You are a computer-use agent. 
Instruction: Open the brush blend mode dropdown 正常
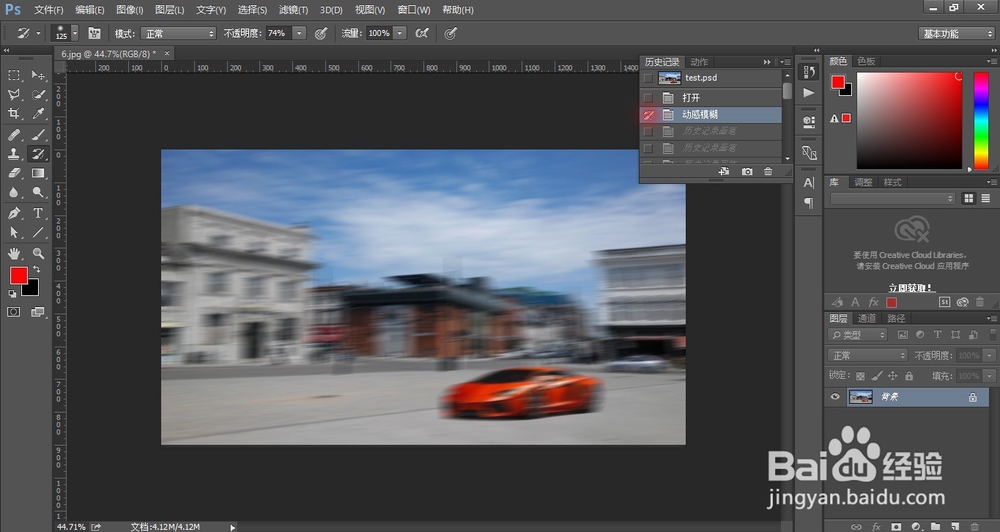pyautogui.click(x=178, y=33)
